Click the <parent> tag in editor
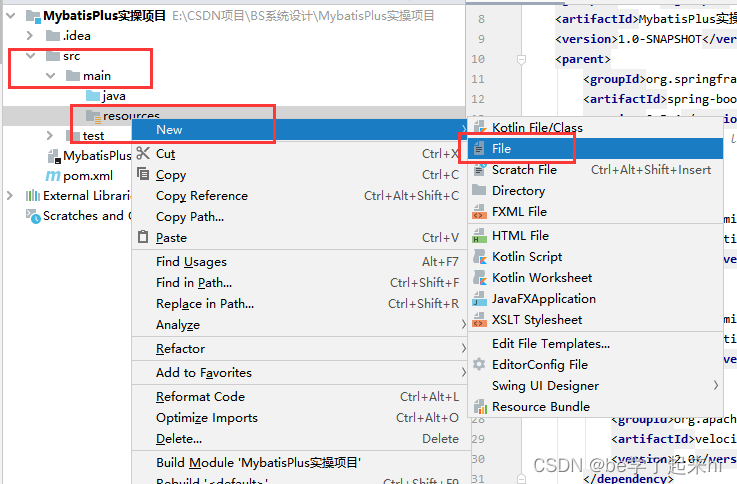737x484 pixels. 583,59
